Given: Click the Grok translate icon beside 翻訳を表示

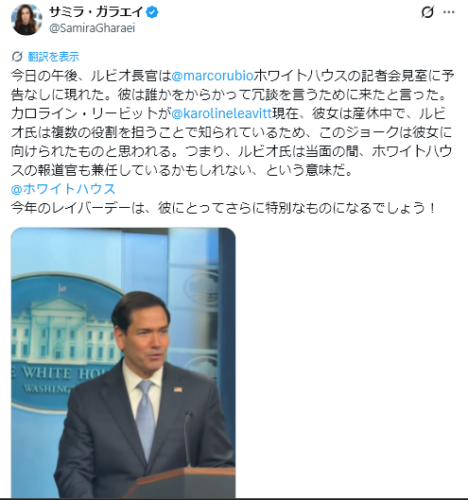Looking at the screenshot, I should click(17, 57).
